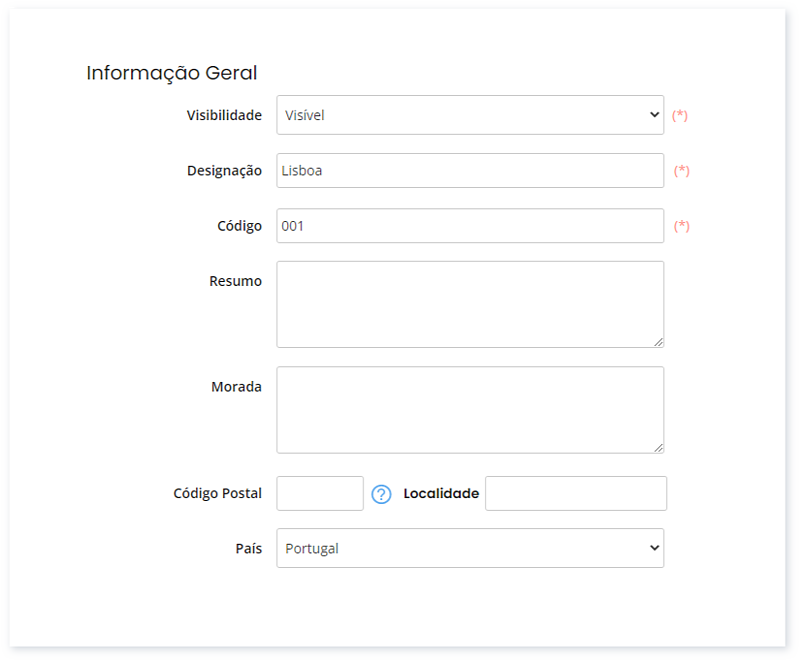
Task: Click the help icon beside Código Postal
Action: pyautogui.click(x=381, y=494)
